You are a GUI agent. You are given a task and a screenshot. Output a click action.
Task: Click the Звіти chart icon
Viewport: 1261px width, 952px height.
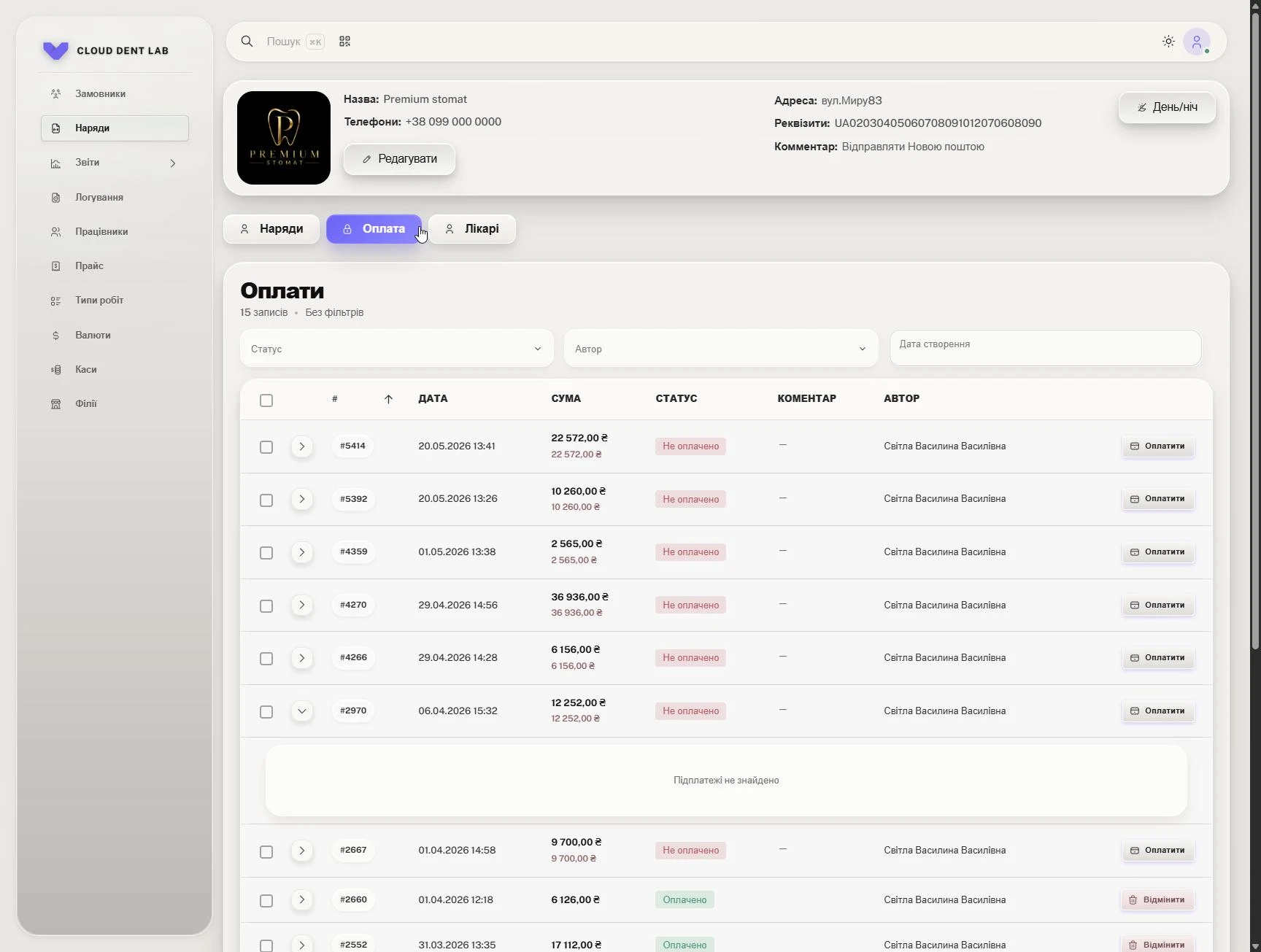55,163
